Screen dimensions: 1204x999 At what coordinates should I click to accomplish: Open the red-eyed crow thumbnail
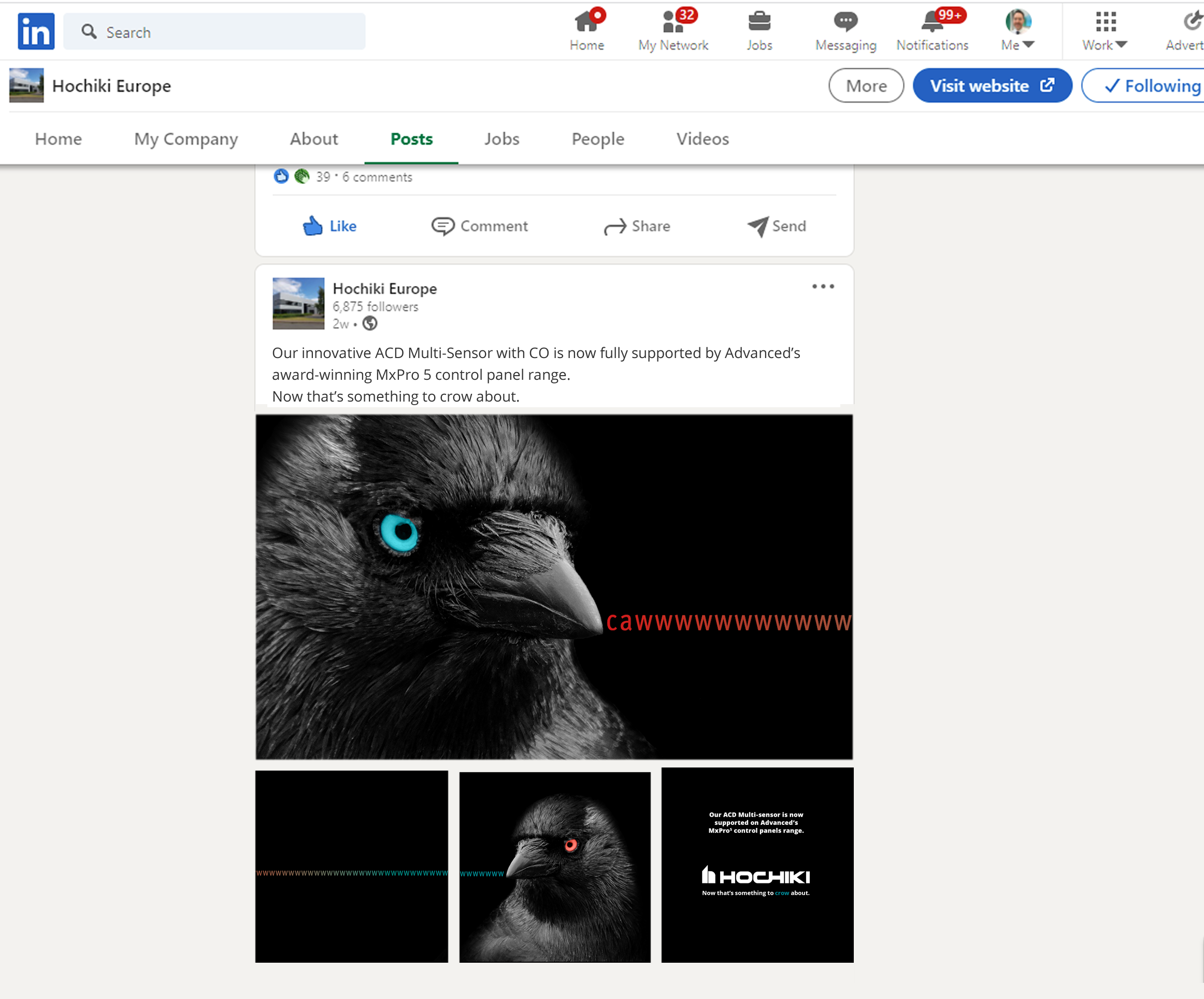click(x=554, y=866)
